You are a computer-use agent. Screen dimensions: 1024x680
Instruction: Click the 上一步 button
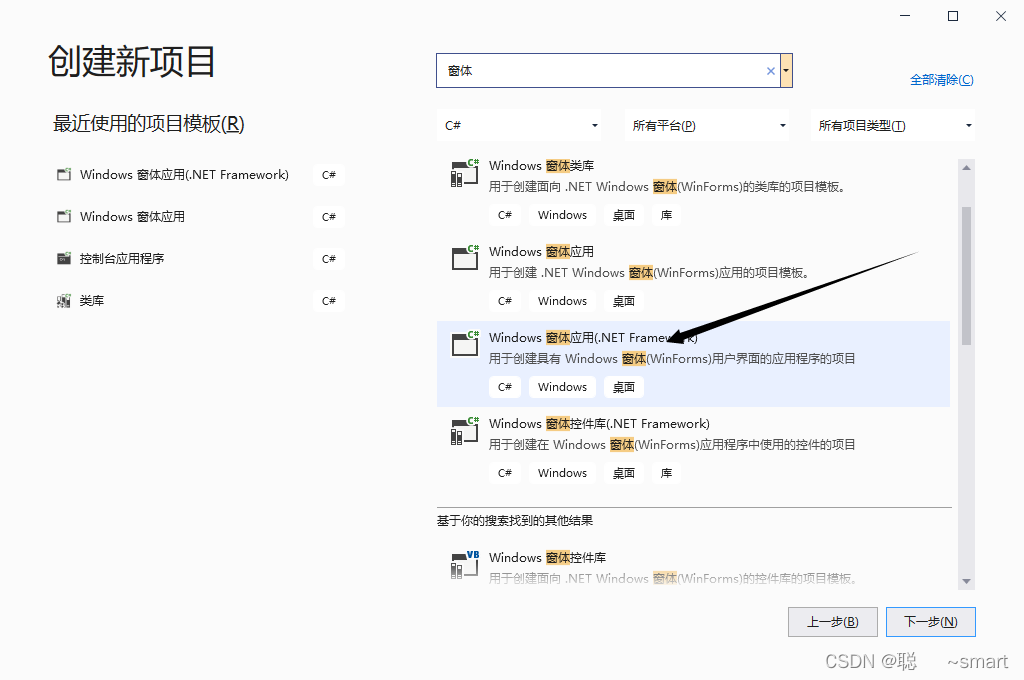click(833, 622)
